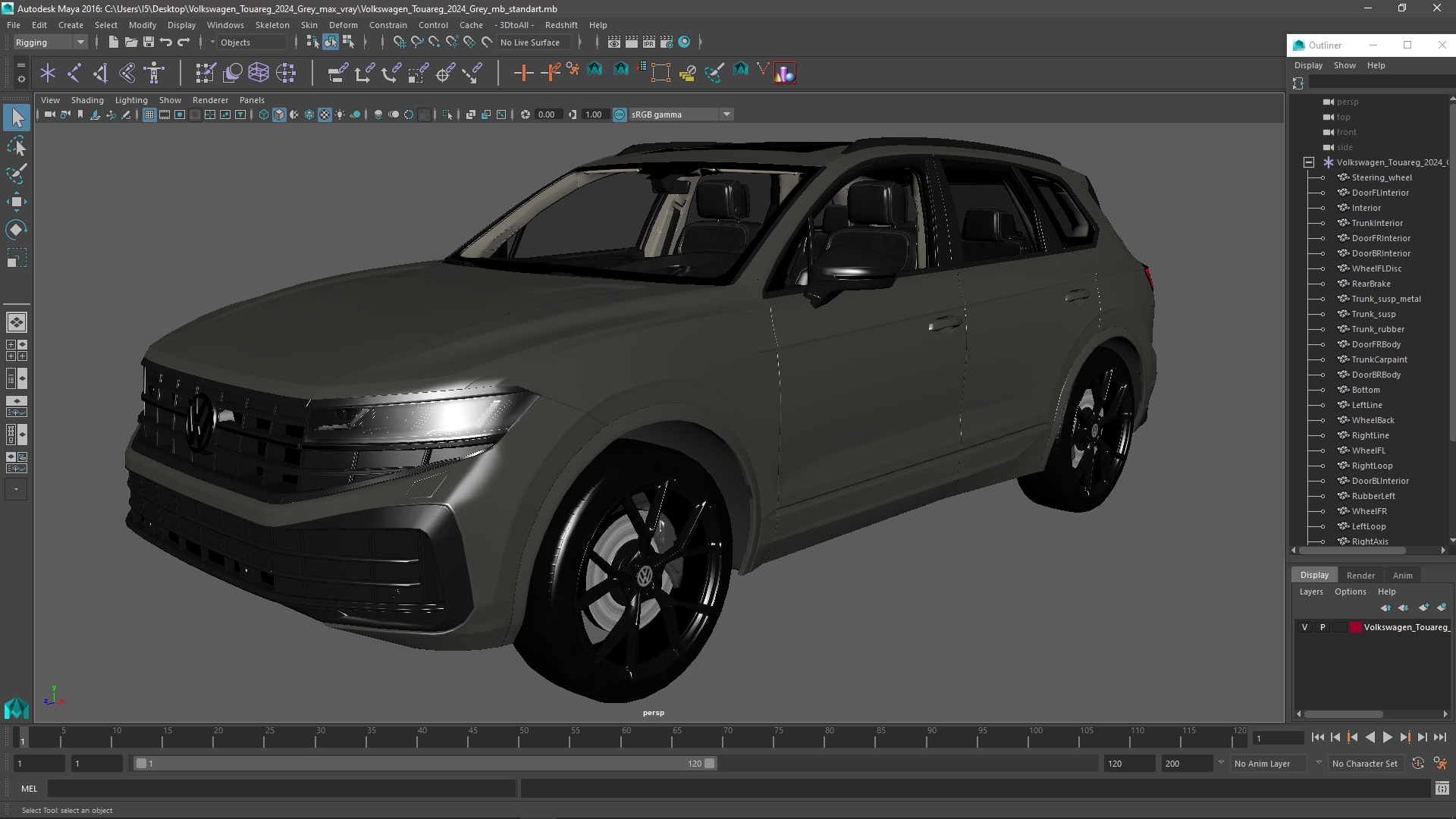Click the colorful last shelf icon
The width and height of the screenshot is (1456, 819).
click(785, 73)
